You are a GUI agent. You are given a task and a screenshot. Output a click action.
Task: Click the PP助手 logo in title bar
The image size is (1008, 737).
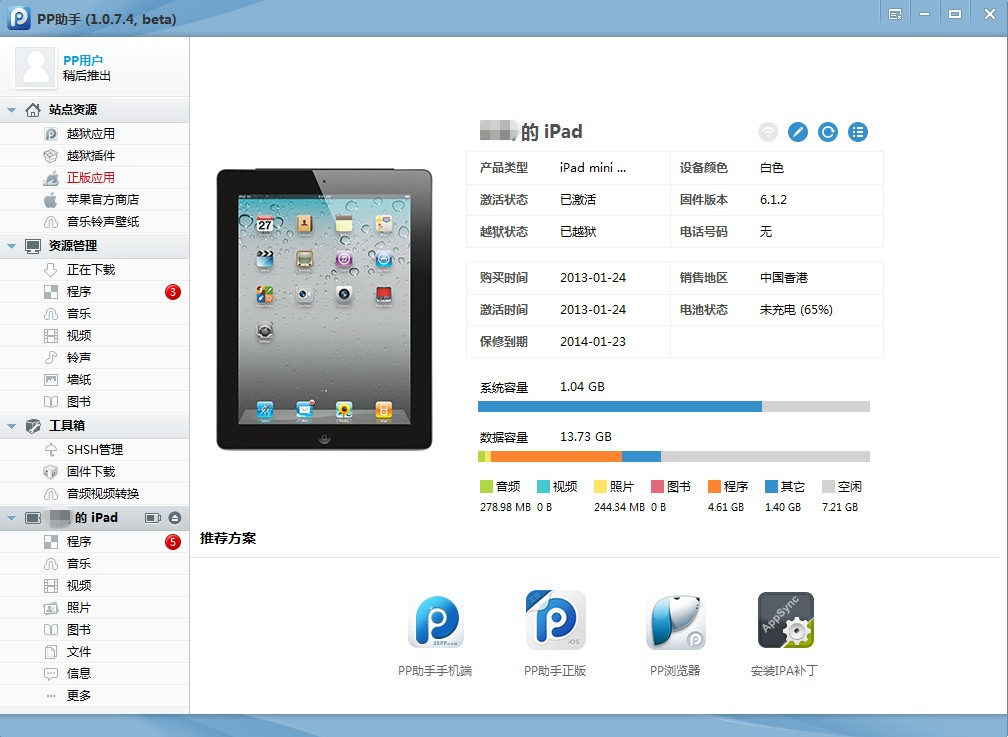pyautogui.click(x=19, y=18)
